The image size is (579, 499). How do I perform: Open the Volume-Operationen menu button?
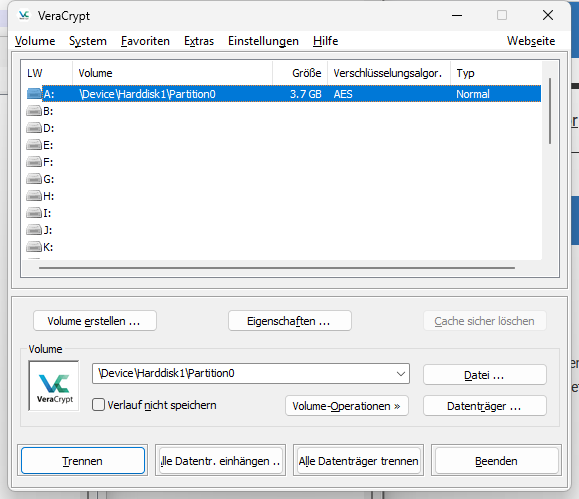[x=347, y=406]
